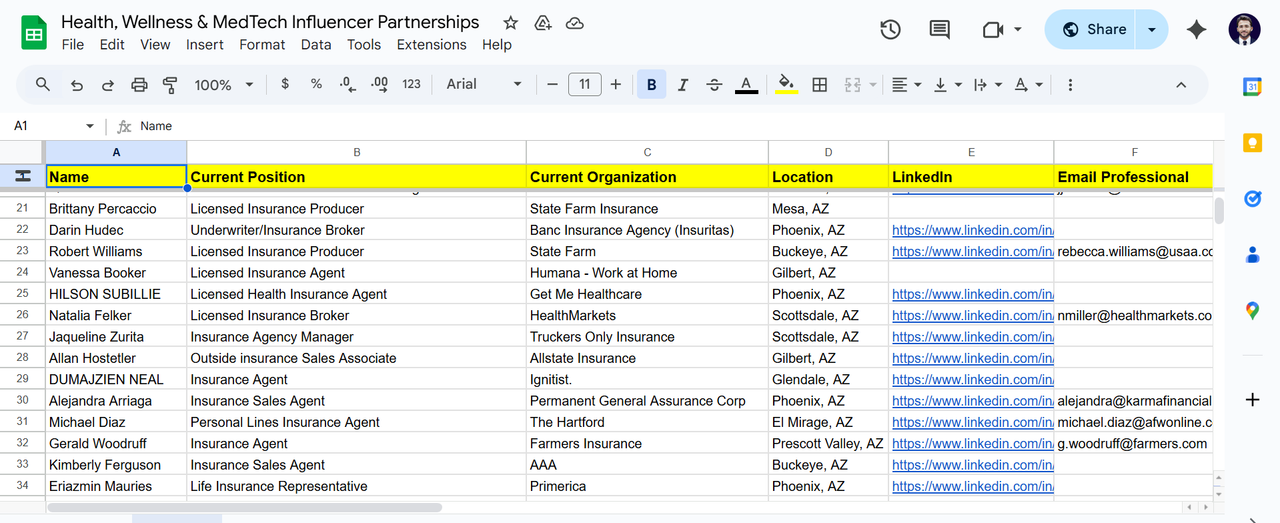Screen dimensions: 1280x523
Task: Open Natalia Felker's LinkedIn link
Action: pyautogui.click(x=972, y=316)
